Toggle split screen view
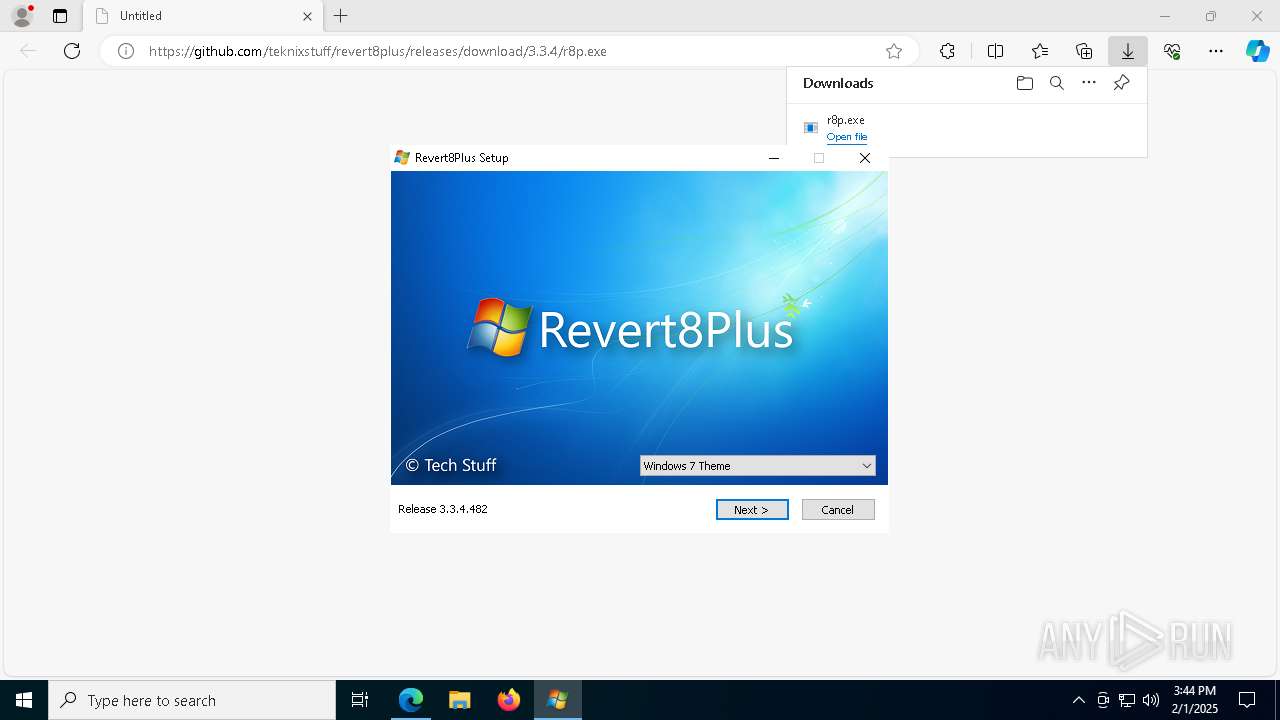1280x720 pixels. coord(995,51)
